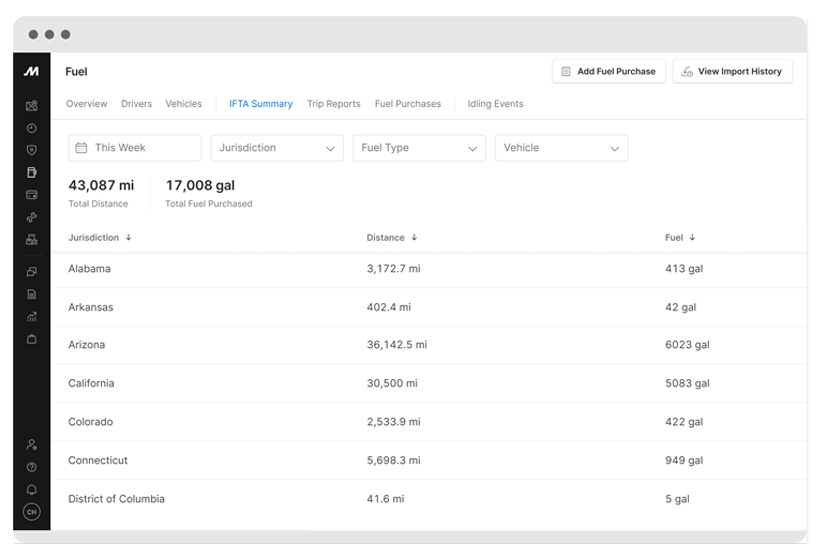Screen dimensions: 818x557
Task: Sort table by Distance column
Action: (x=391, y=238)
